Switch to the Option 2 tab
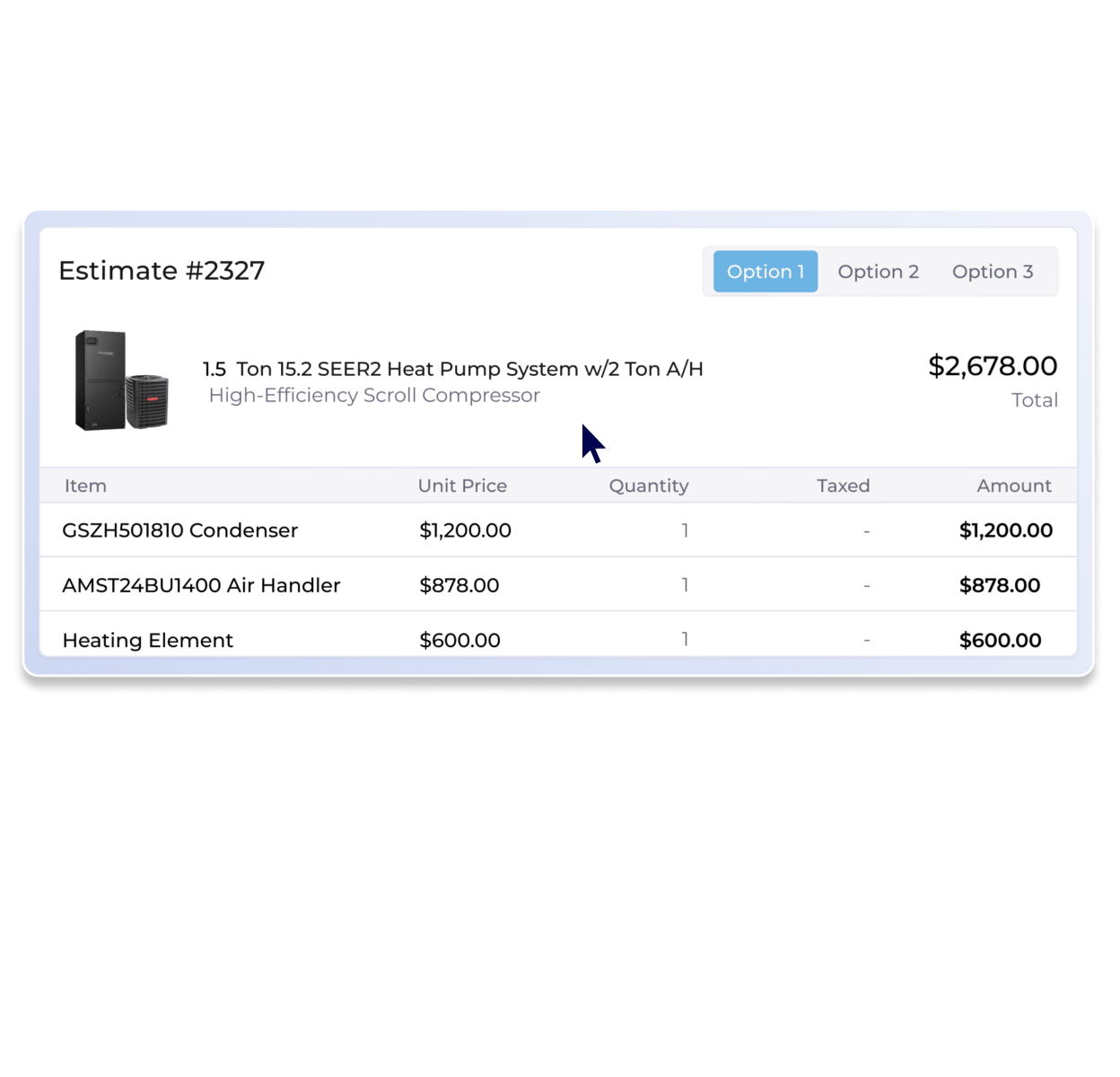Image resolution: width=1120 pixels, height=1077 pixels. (878, 271)
